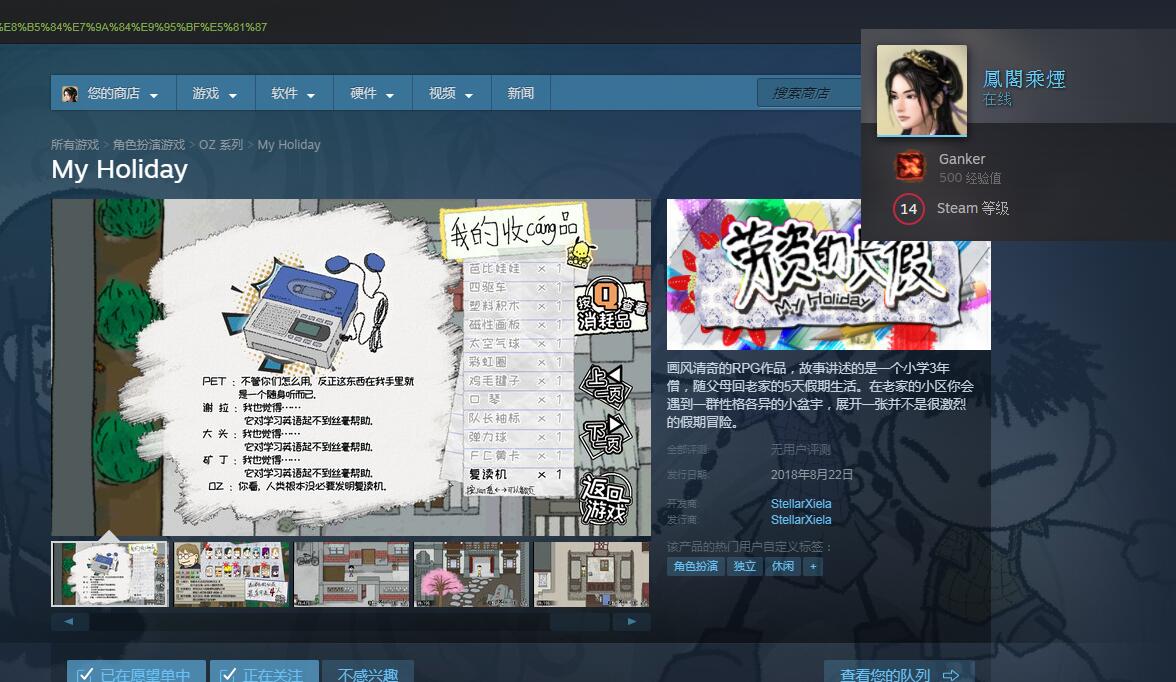Click the 独立 tag
This screenshot has height=682, width=1176.
745,566
